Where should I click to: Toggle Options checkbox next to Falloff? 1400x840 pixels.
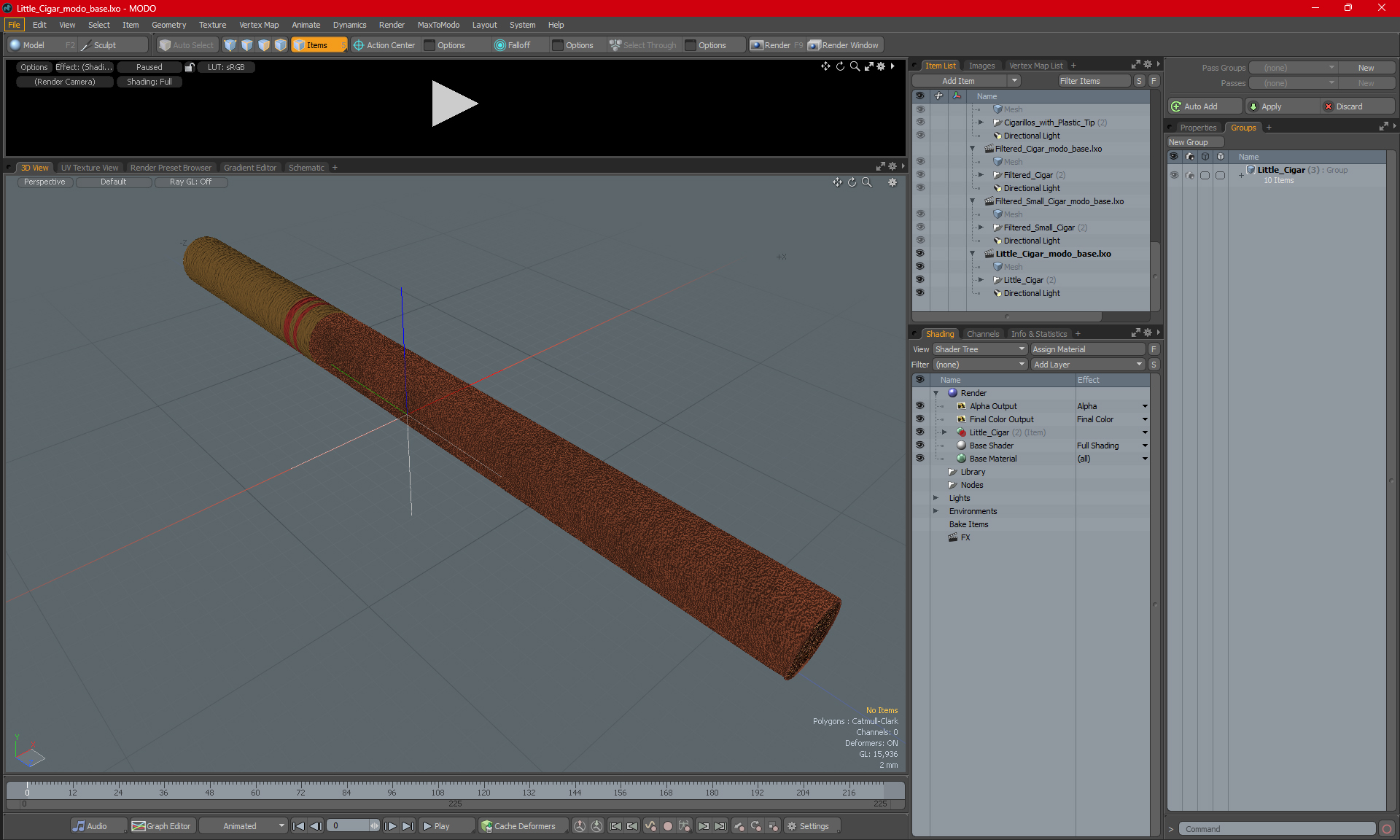tap(559, 45)
